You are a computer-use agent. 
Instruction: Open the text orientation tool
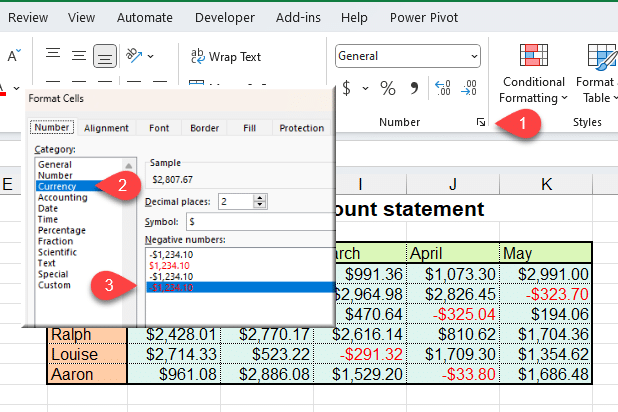[134, 56]
